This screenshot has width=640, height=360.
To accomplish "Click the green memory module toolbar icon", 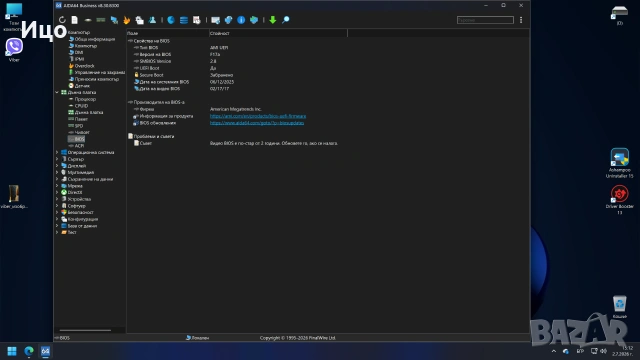I will [101, 20].
